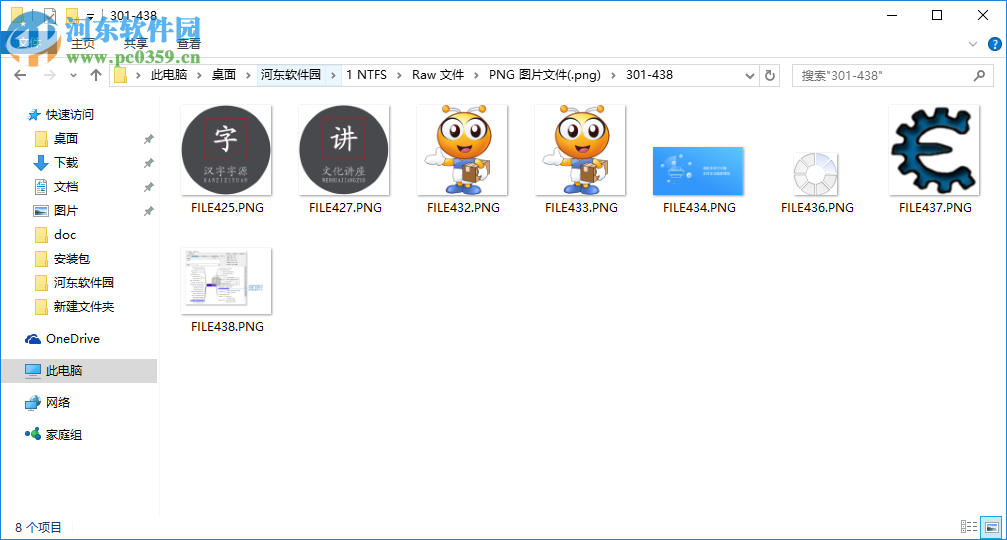Click the pin icon beside 下载

148,163
